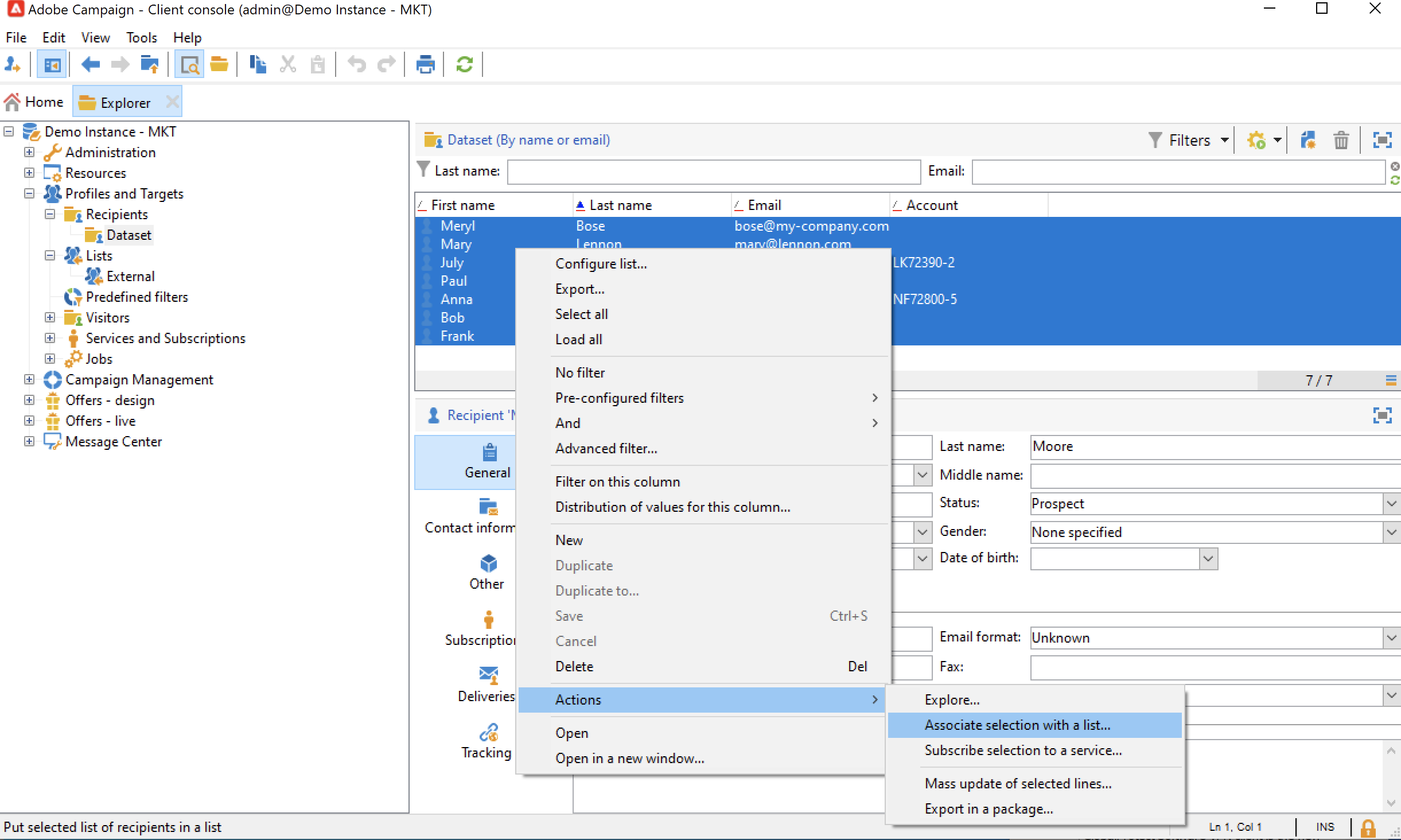Open the Tools menu
Viewport: 1401px width, 840px height.
(141, 38)
